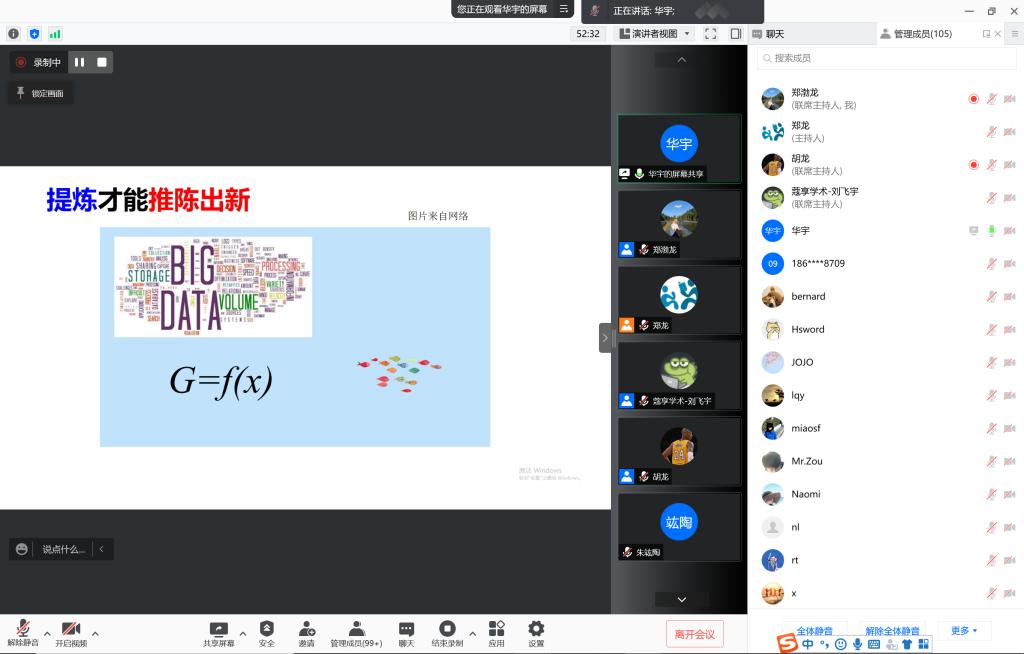Unmute microphone via 解除静音 button
The width and height of the screenshot is (1024, 654).
click(22, 629)
